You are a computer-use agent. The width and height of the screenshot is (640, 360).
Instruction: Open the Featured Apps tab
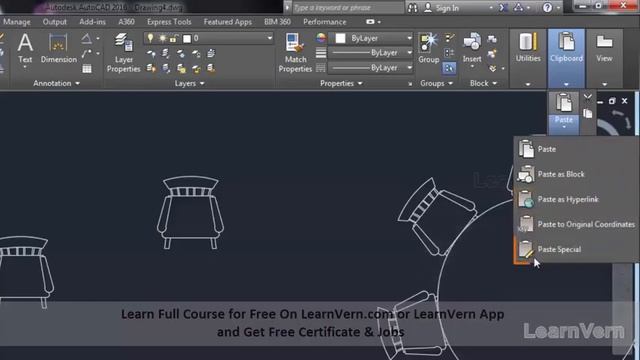[227, 22]
